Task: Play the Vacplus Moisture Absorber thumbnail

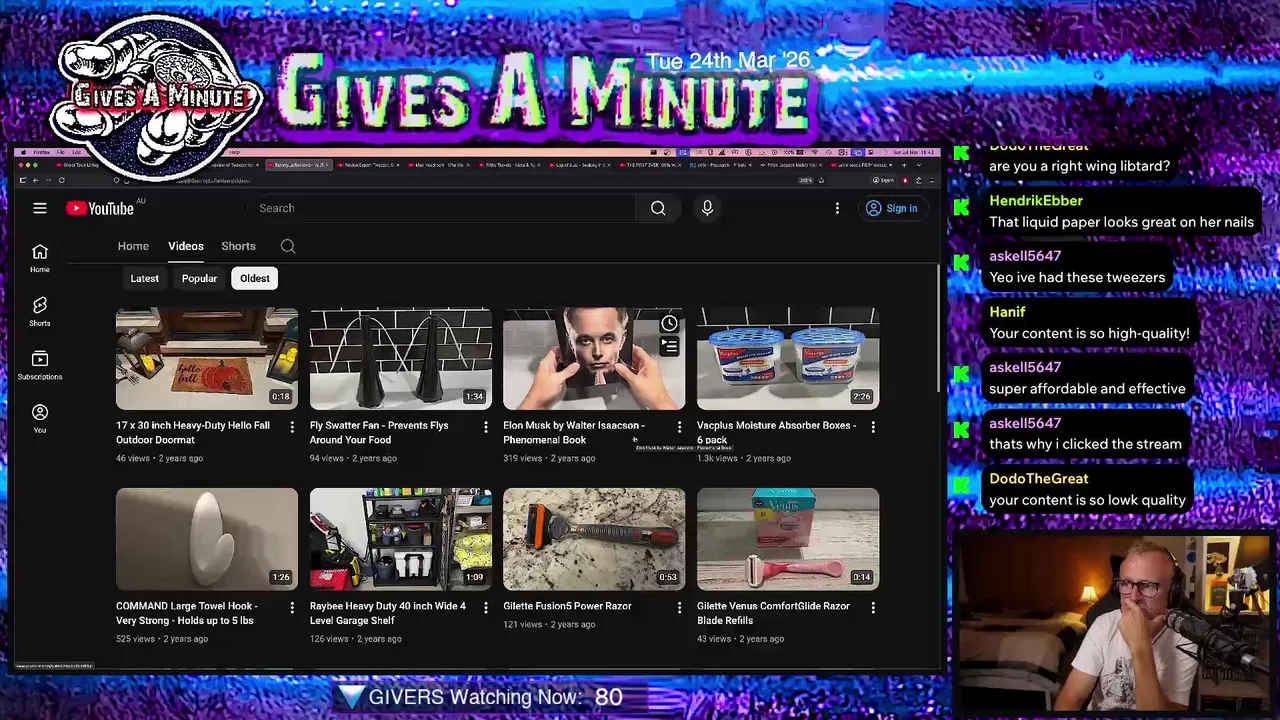Action: 788,359
